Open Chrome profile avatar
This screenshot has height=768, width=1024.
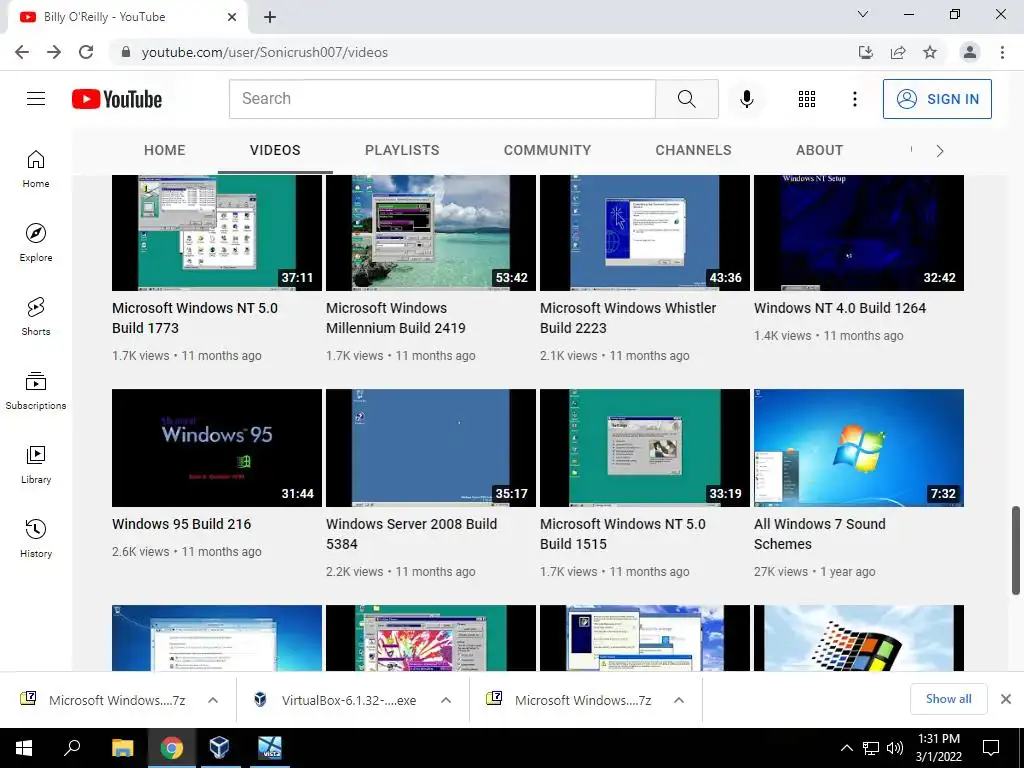[970, 52]
